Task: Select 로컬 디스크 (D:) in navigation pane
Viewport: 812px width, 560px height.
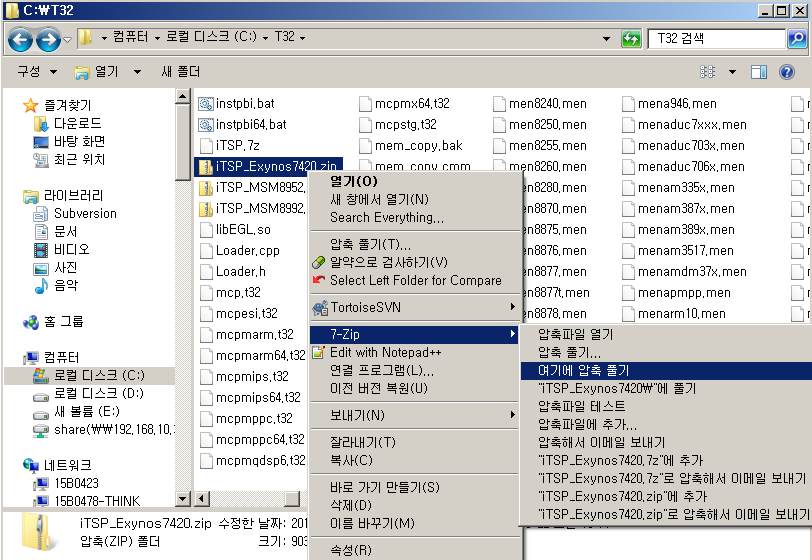Action: click(98, 393)
